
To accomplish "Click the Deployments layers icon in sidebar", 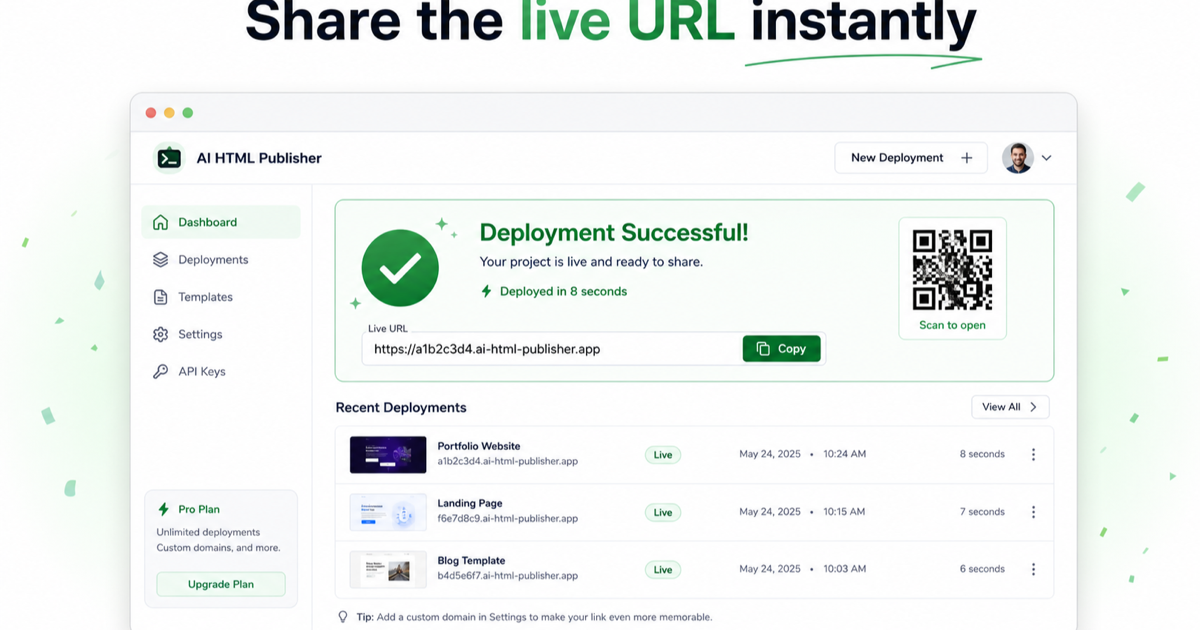I will [x=160, y=260].
